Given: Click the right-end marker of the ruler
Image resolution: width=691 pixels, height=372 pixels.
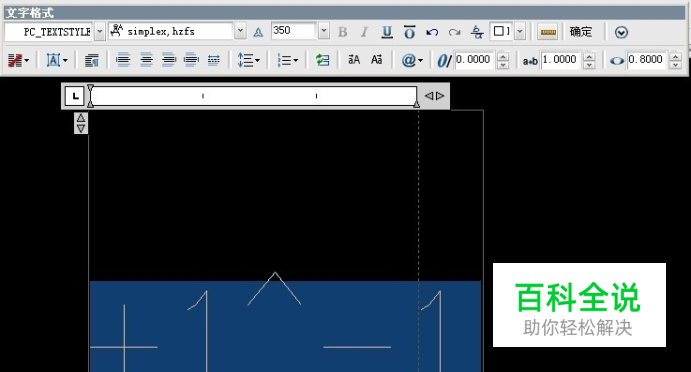Looking at the screenshot, I should (416, 104).
